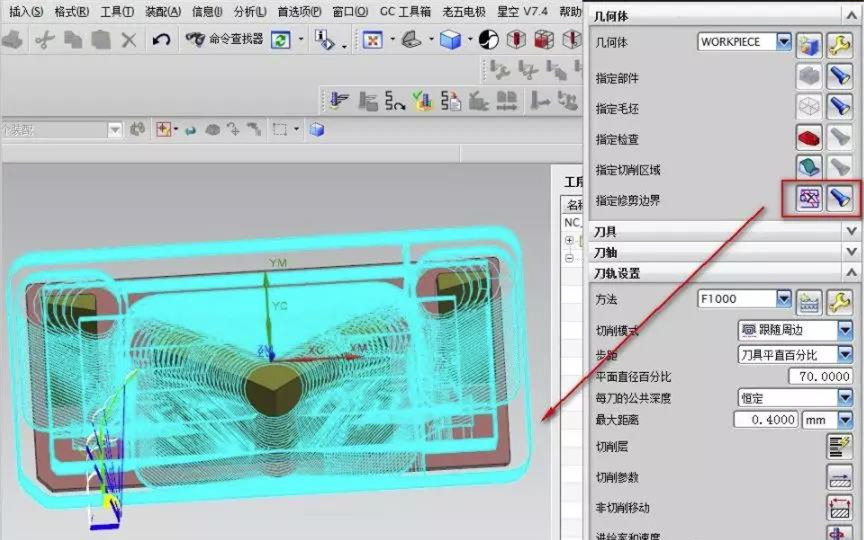Display the trim boundaries with flashlight icon
Image resolution: width=864 pixels, height=540 pixels.
[x=839, y=198]
